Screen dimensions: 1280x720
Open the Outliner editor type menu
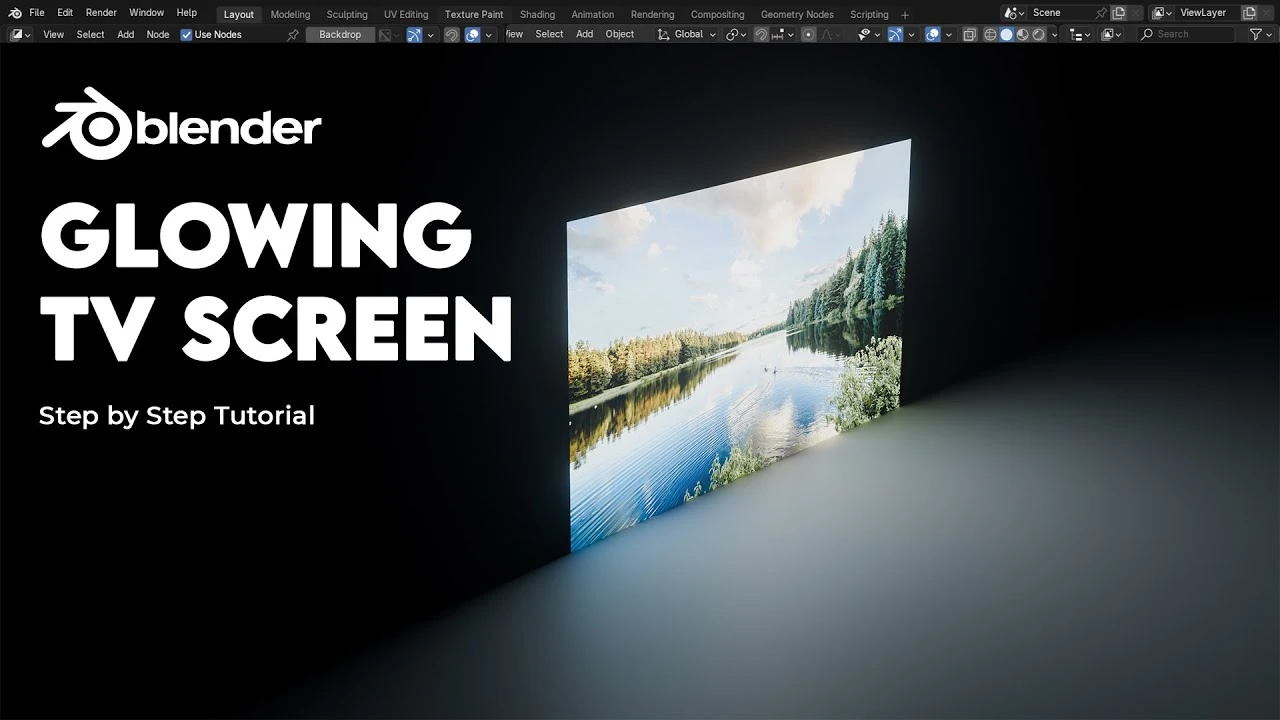(1080, 34)
